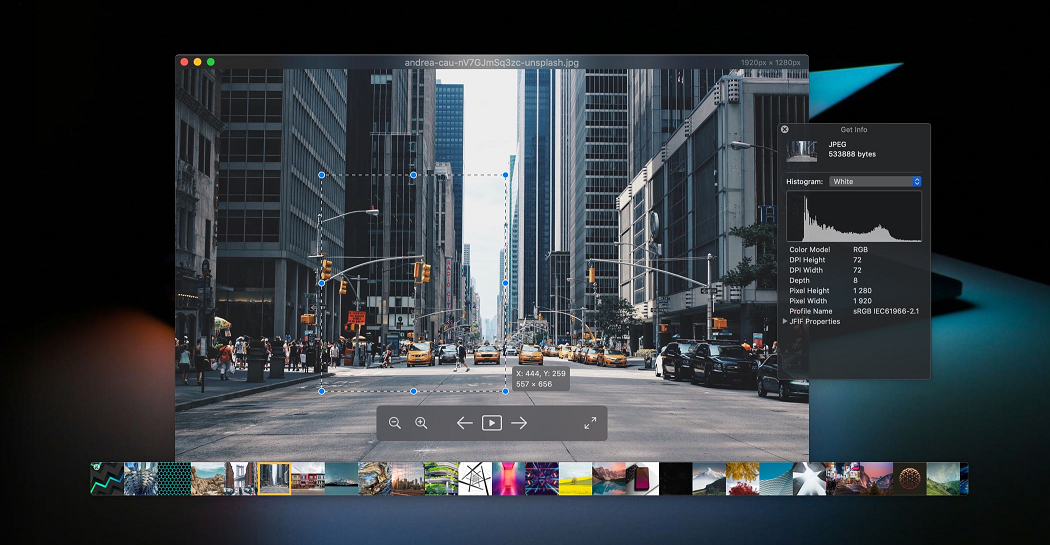Start slideshow with the play button
The width and height of the screenshot is (1050, 545).
click(x=492, y=423)
